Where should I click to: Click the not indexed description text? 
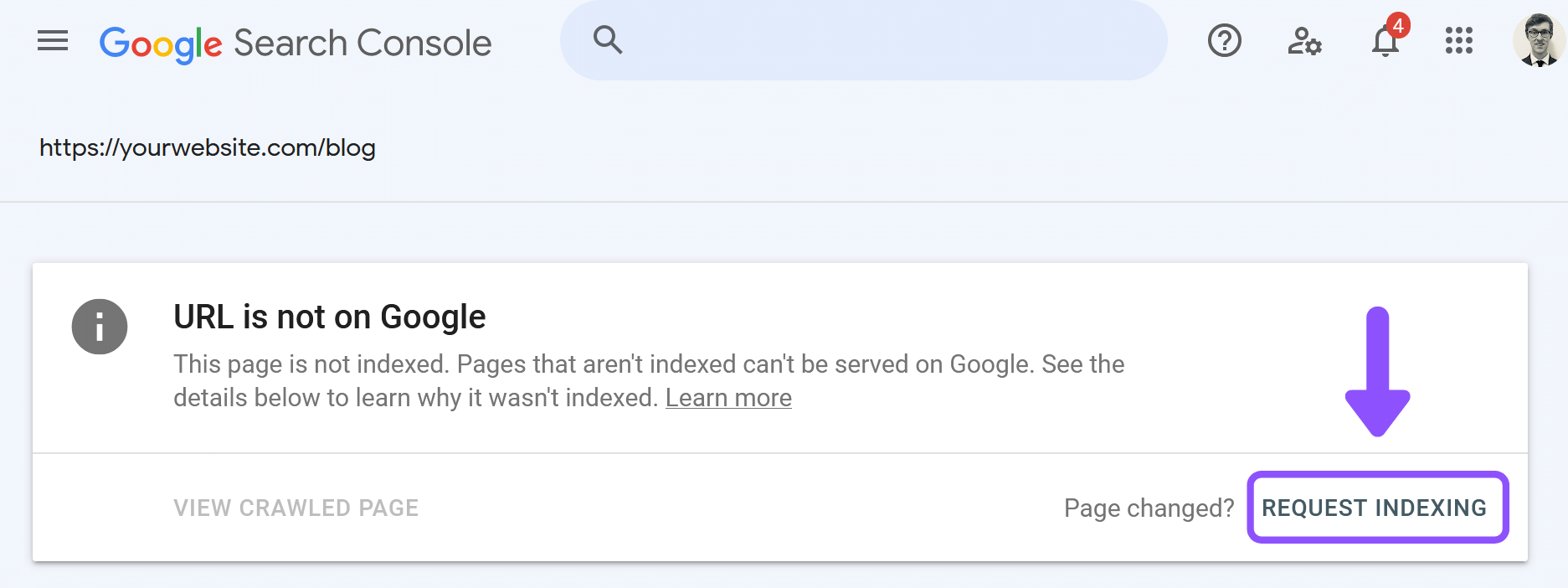pos(649,381)
